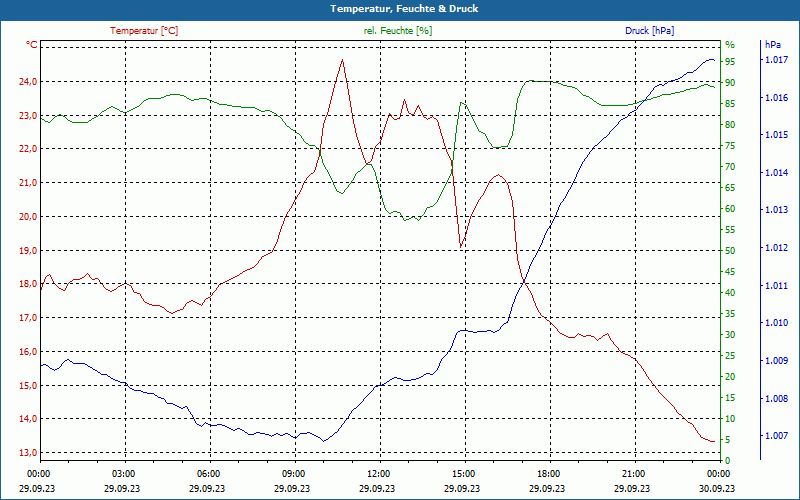The height and width of the screenshot is (500, 800).
Task: Click the 1.015 pressure axis value
Action: click(x=776, y=135)
